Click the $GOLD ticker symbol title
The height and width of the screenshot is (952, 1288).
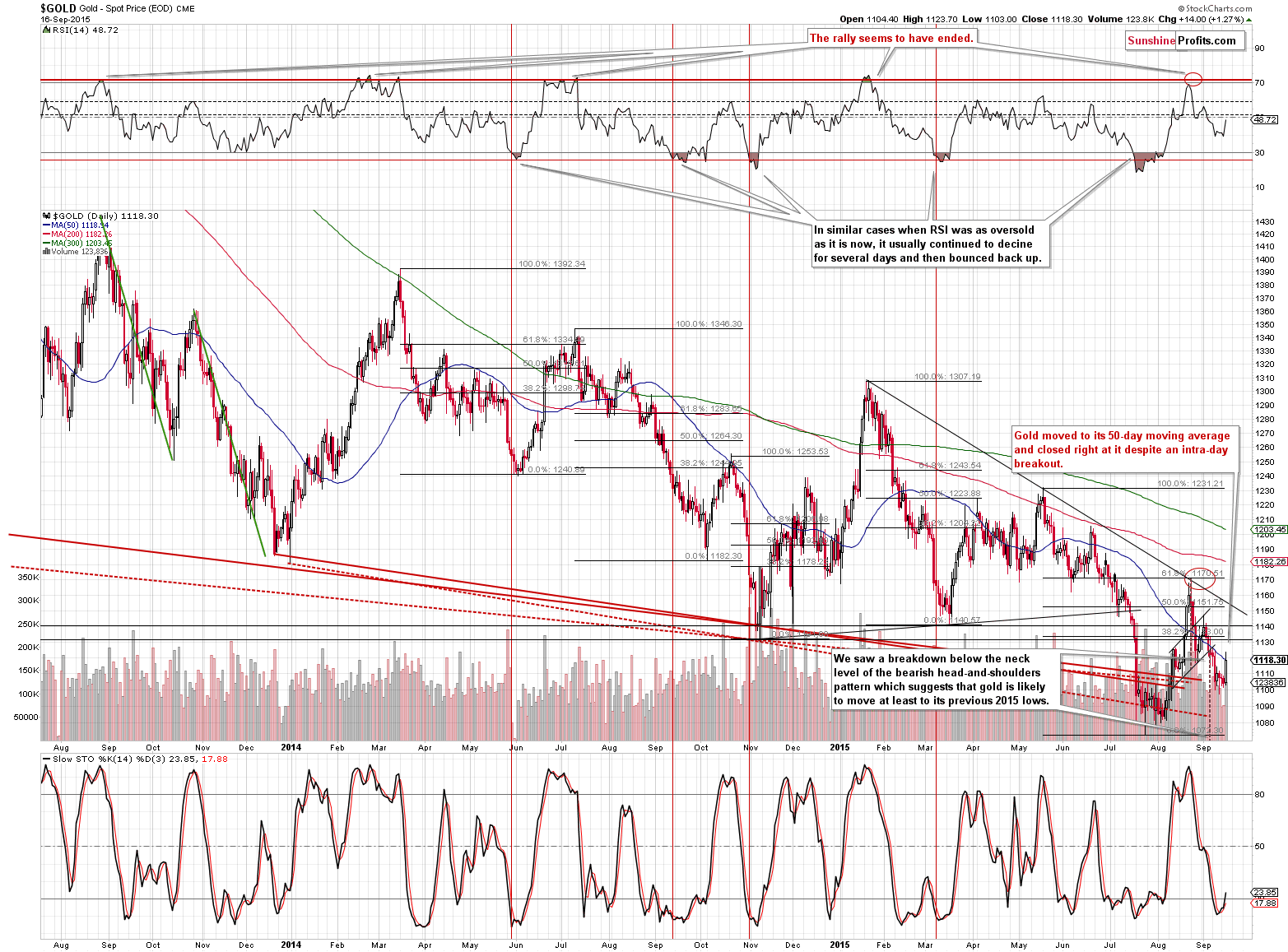[x=58, y=8]
